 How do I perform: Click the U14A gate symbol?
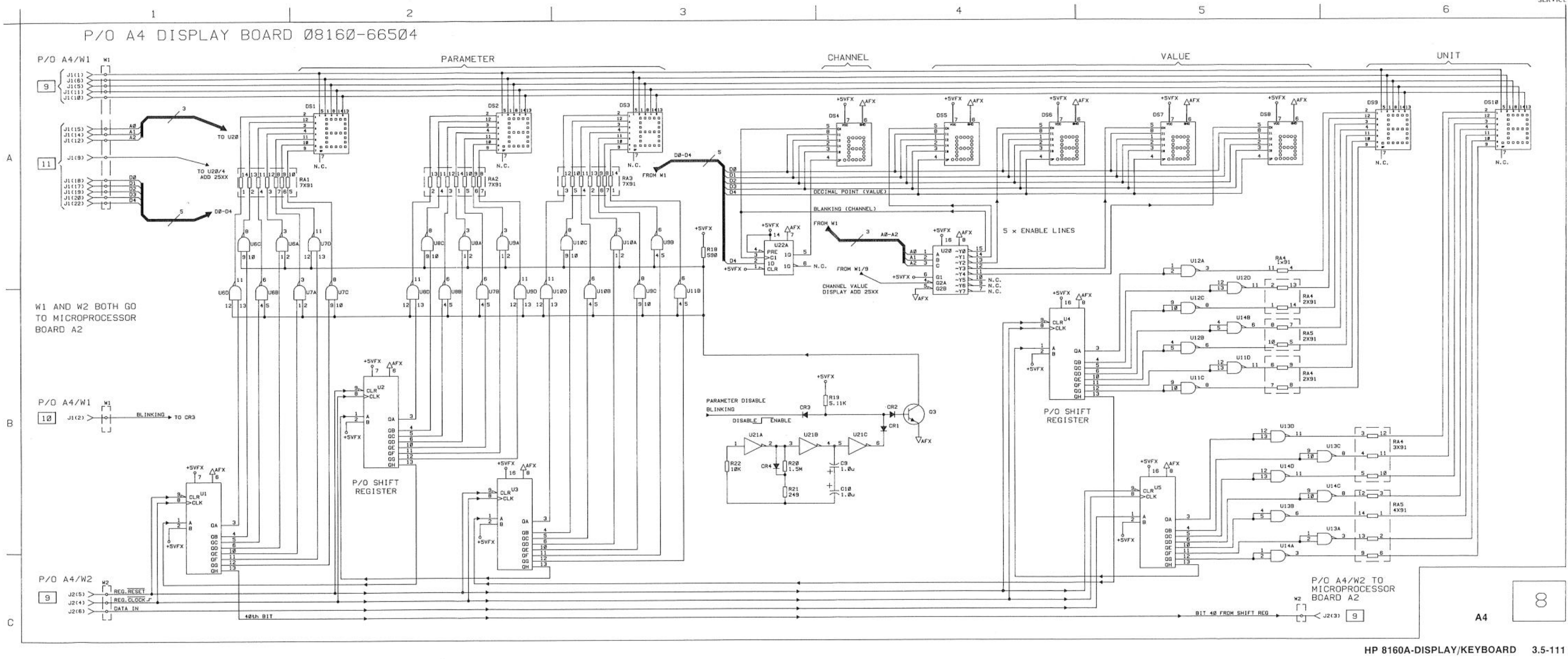pos(1278,555)
